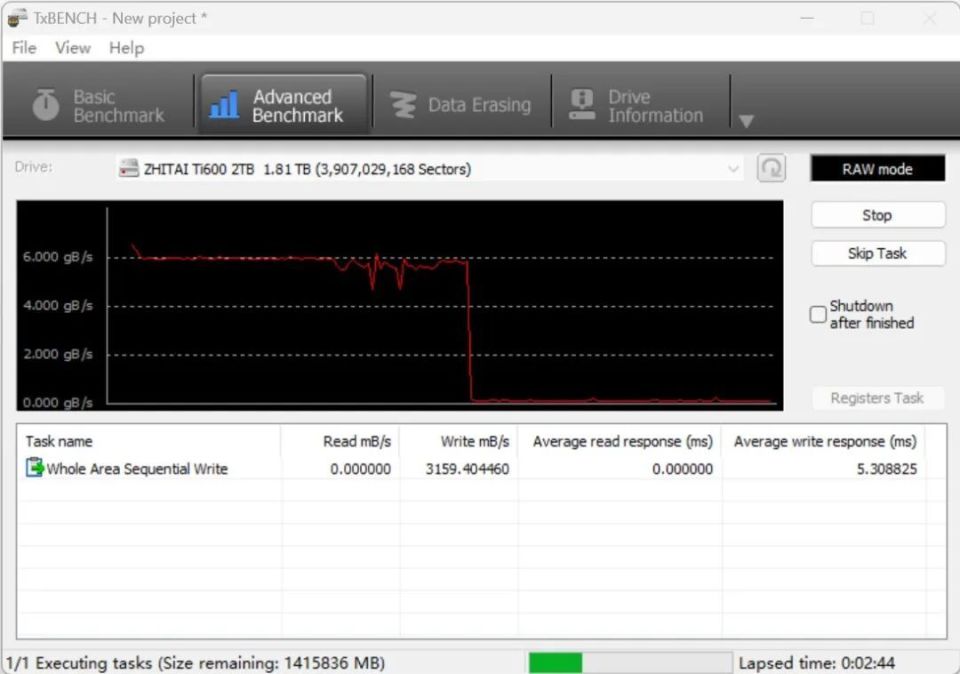The width and height of the screenshot is (960, 674).
Task: Click the 4.000 gB/s graph axis label
Action: [58, 305]
